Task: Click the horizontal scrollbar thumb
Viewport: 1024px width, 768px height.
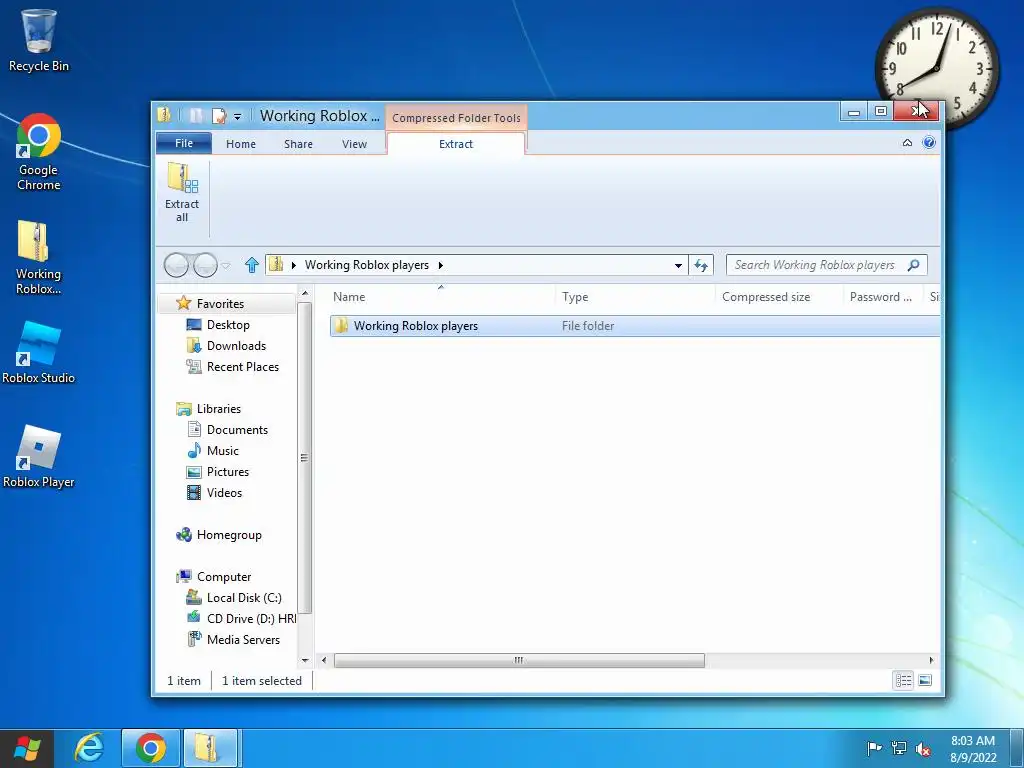Action: (519, 660)
